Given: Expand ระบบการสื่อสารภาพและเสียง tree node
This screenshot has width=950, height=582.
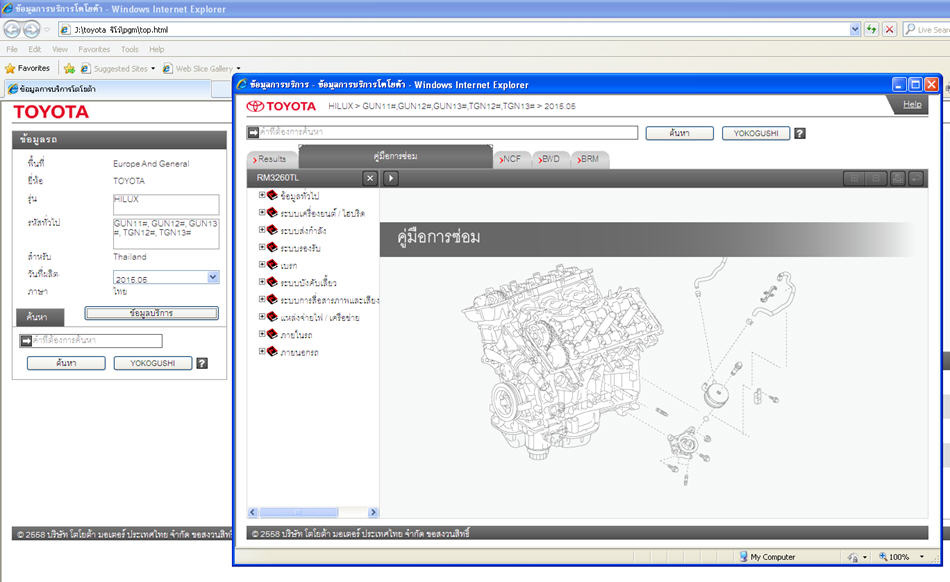Looking at the screenshot, I should click(x=262, y=299).
